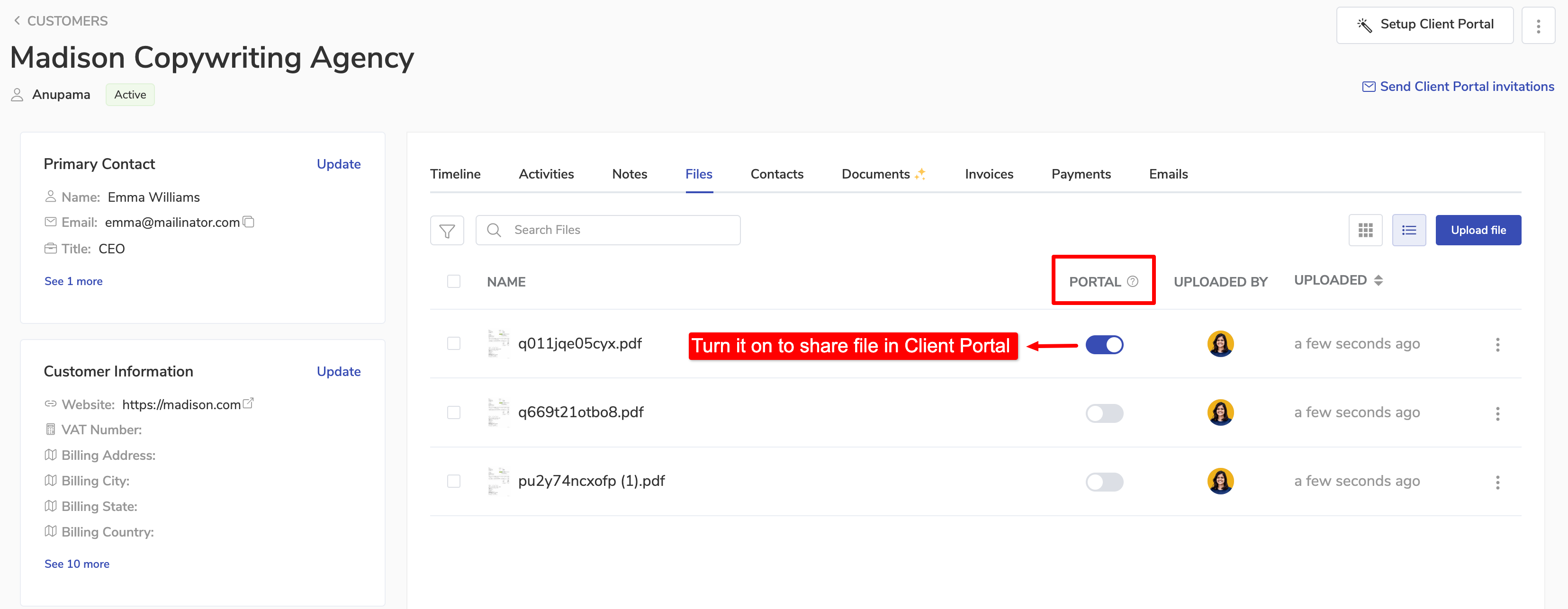Click the Upload file button
The width and height of the screenshot is (1568, 609).
click(1478, 231)
